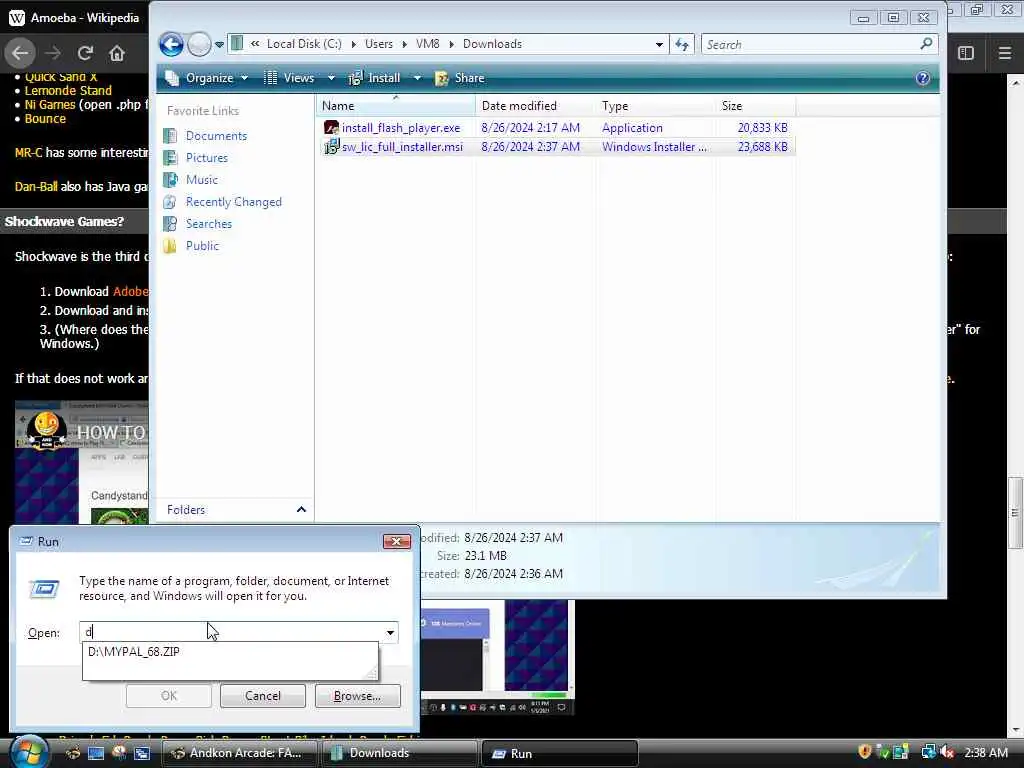Click the Documents folder icon
This screenshot has width=1024, height=768.
(x=170, y=136)
